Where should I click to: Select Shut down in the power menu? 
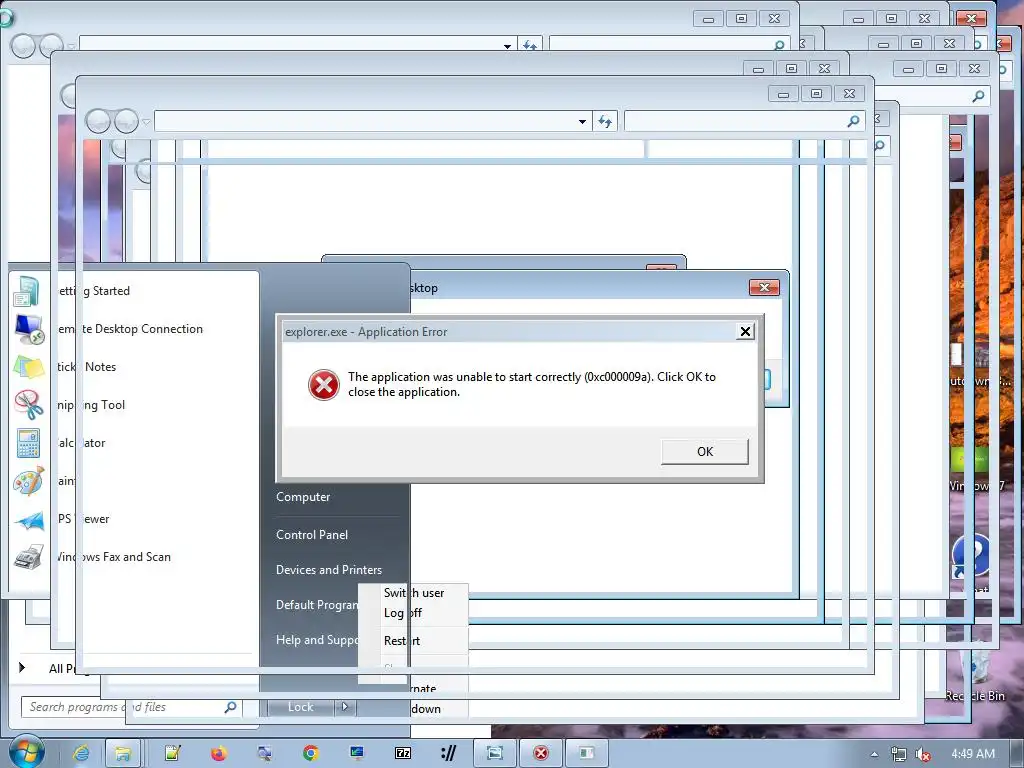pyautogui.click(x=426, y=709)
